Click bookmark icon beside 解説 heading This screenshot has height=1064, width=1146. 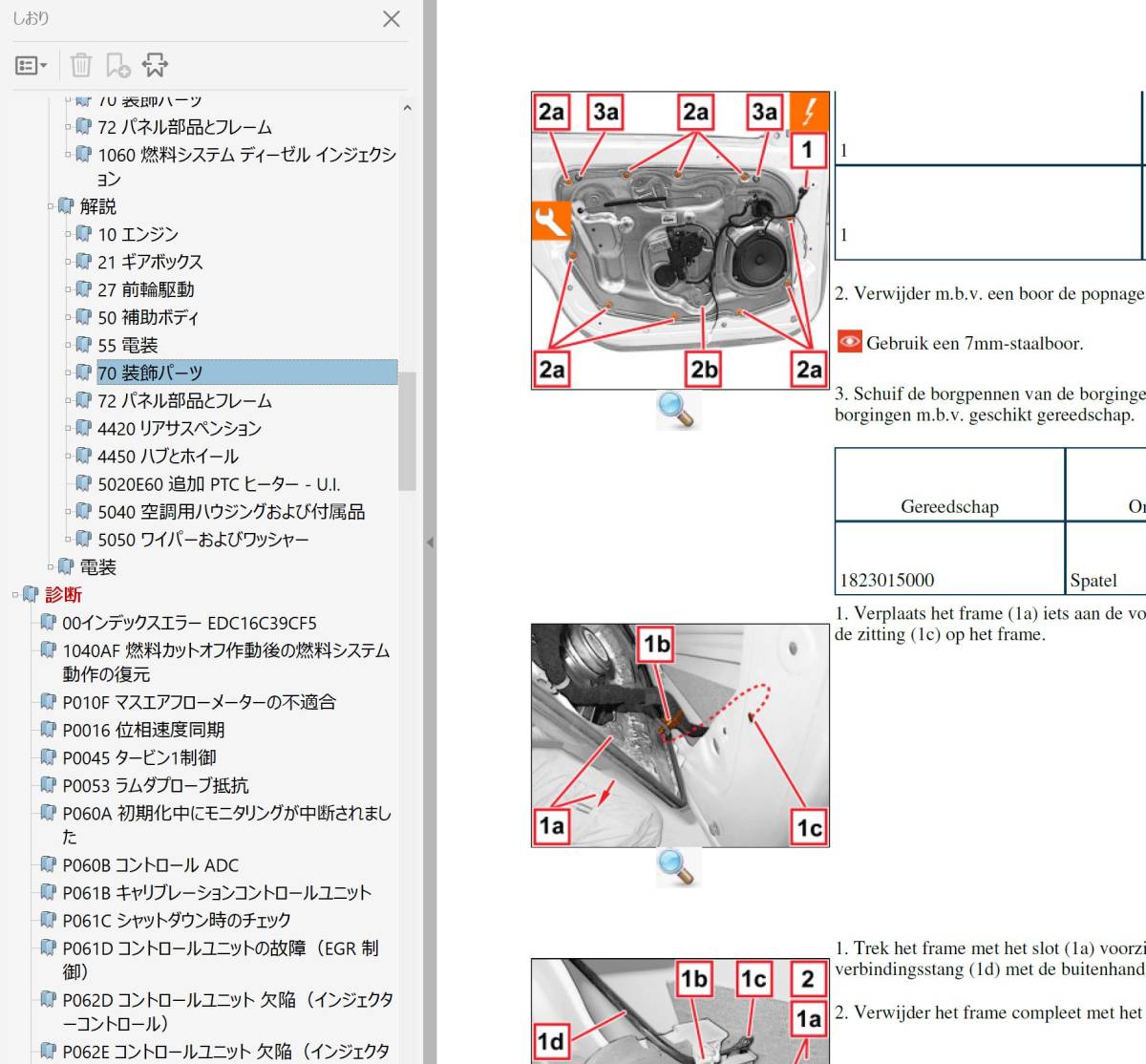66,205
